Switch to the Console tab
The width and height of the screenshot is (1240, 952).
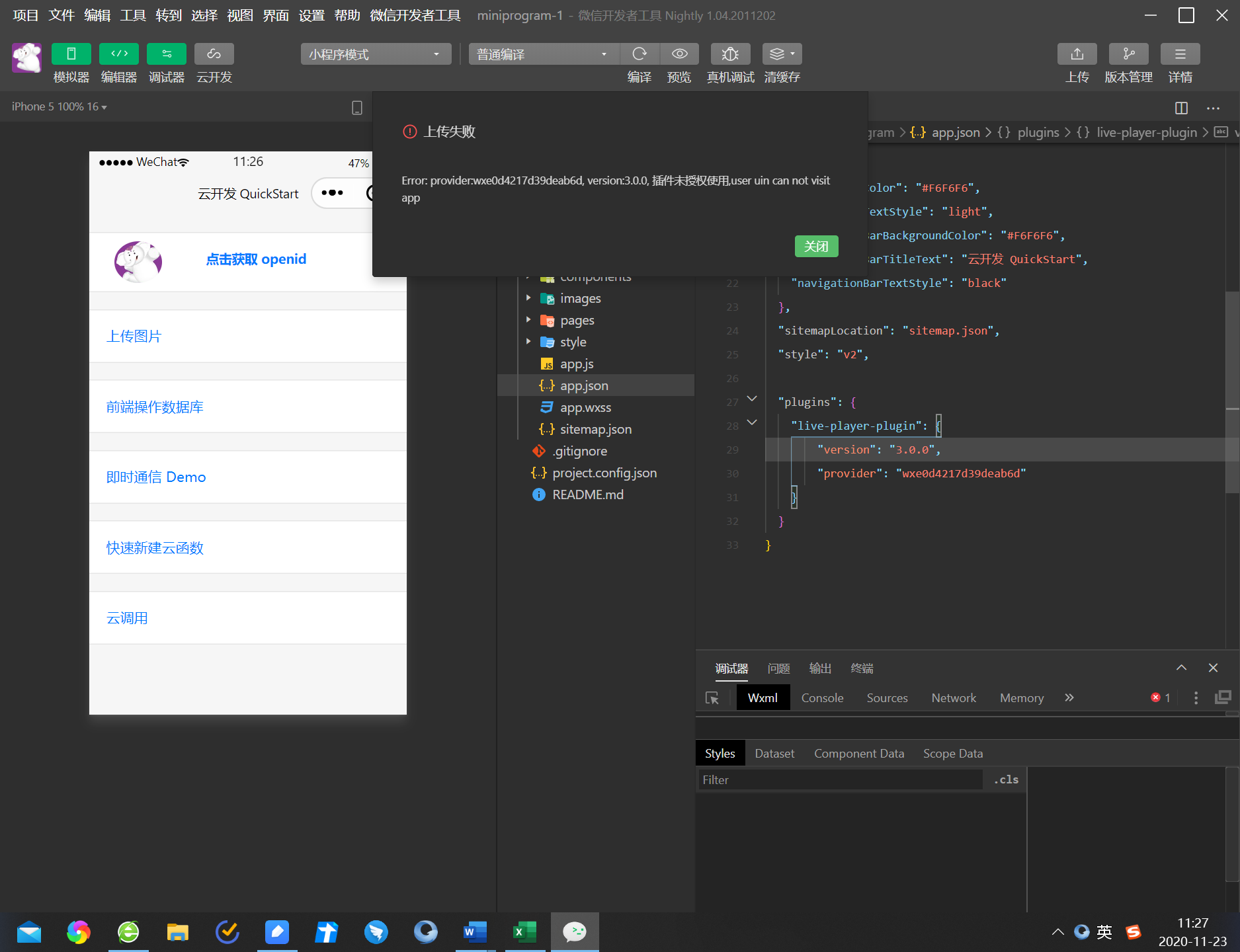click(x=822, y=697)
